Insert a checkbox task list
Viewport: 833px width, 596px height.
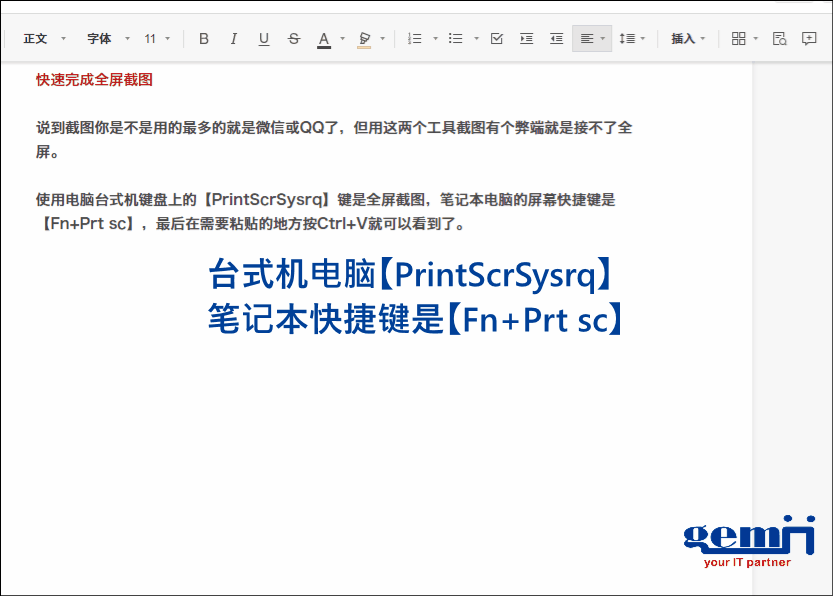[497, 39]
